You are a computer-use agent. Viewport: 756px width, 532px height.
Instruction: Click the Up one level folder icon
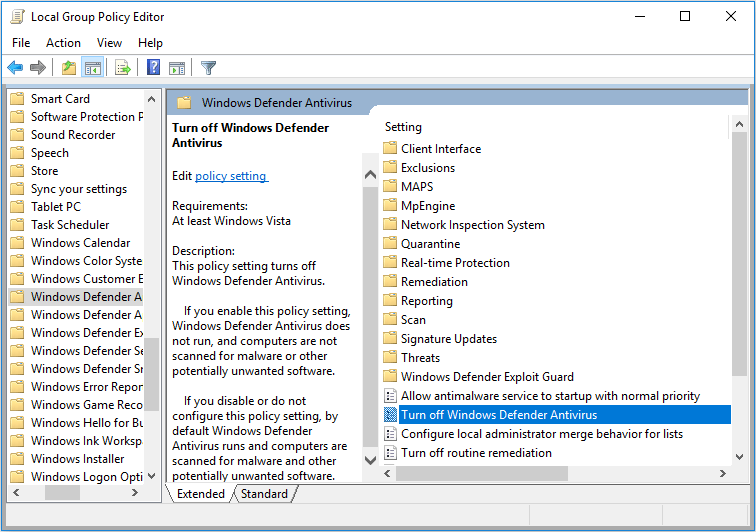(x=69, y=68)
